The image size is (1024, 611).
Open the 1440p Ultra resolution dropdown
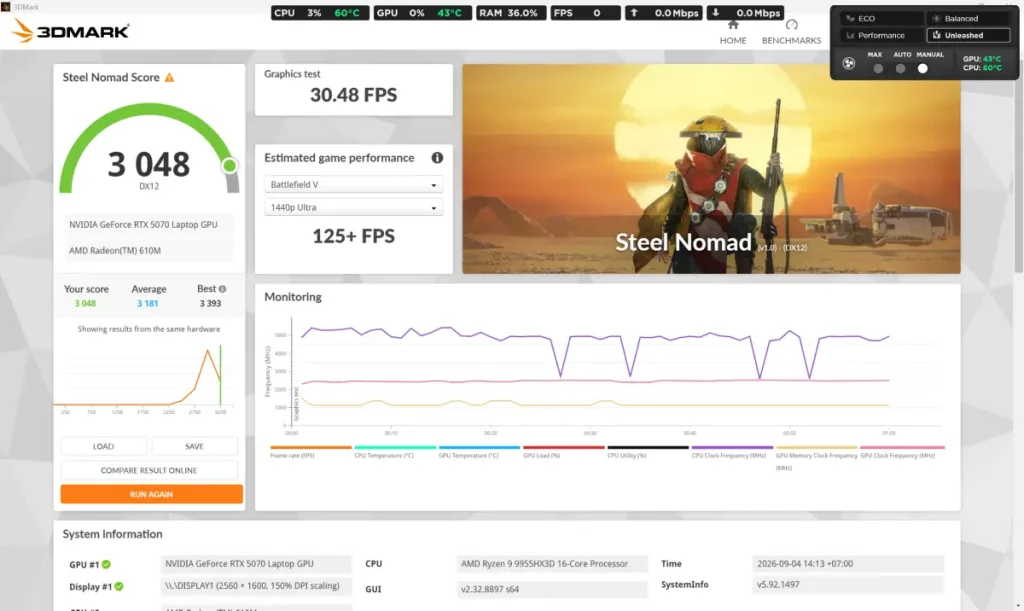pos(353,208)
